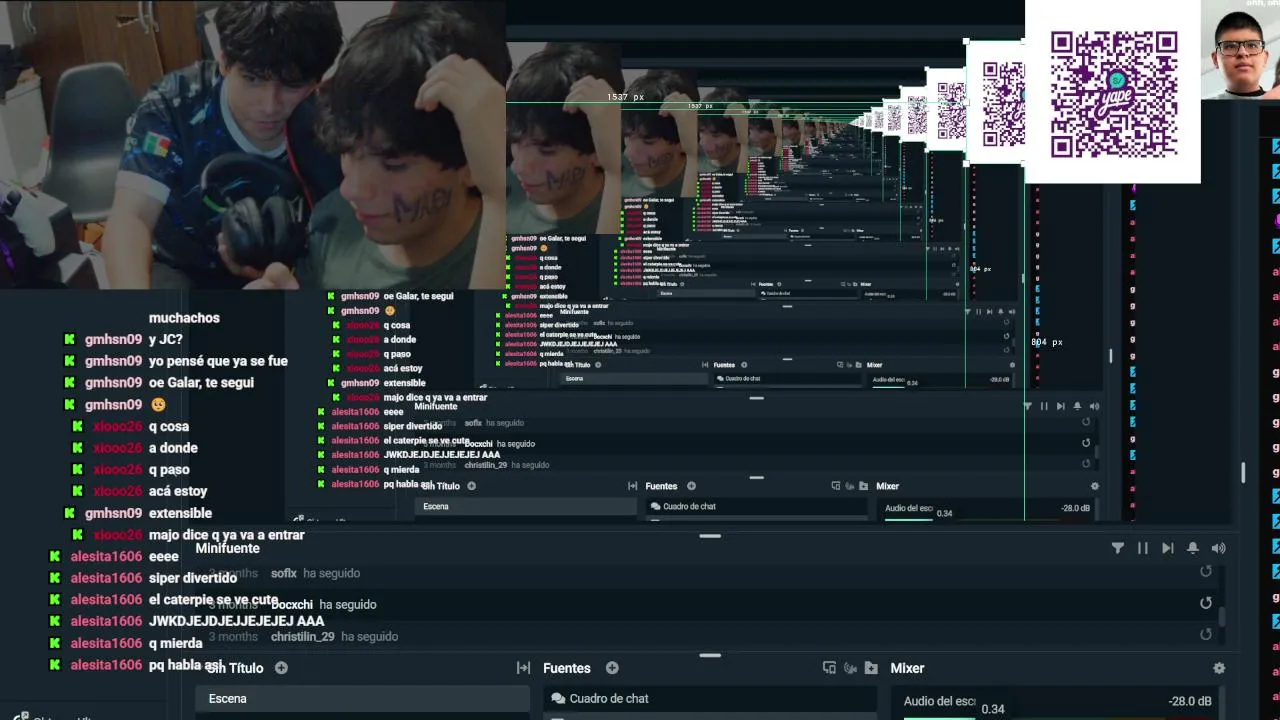Click the main Minifuente panel title

point(227,548)
